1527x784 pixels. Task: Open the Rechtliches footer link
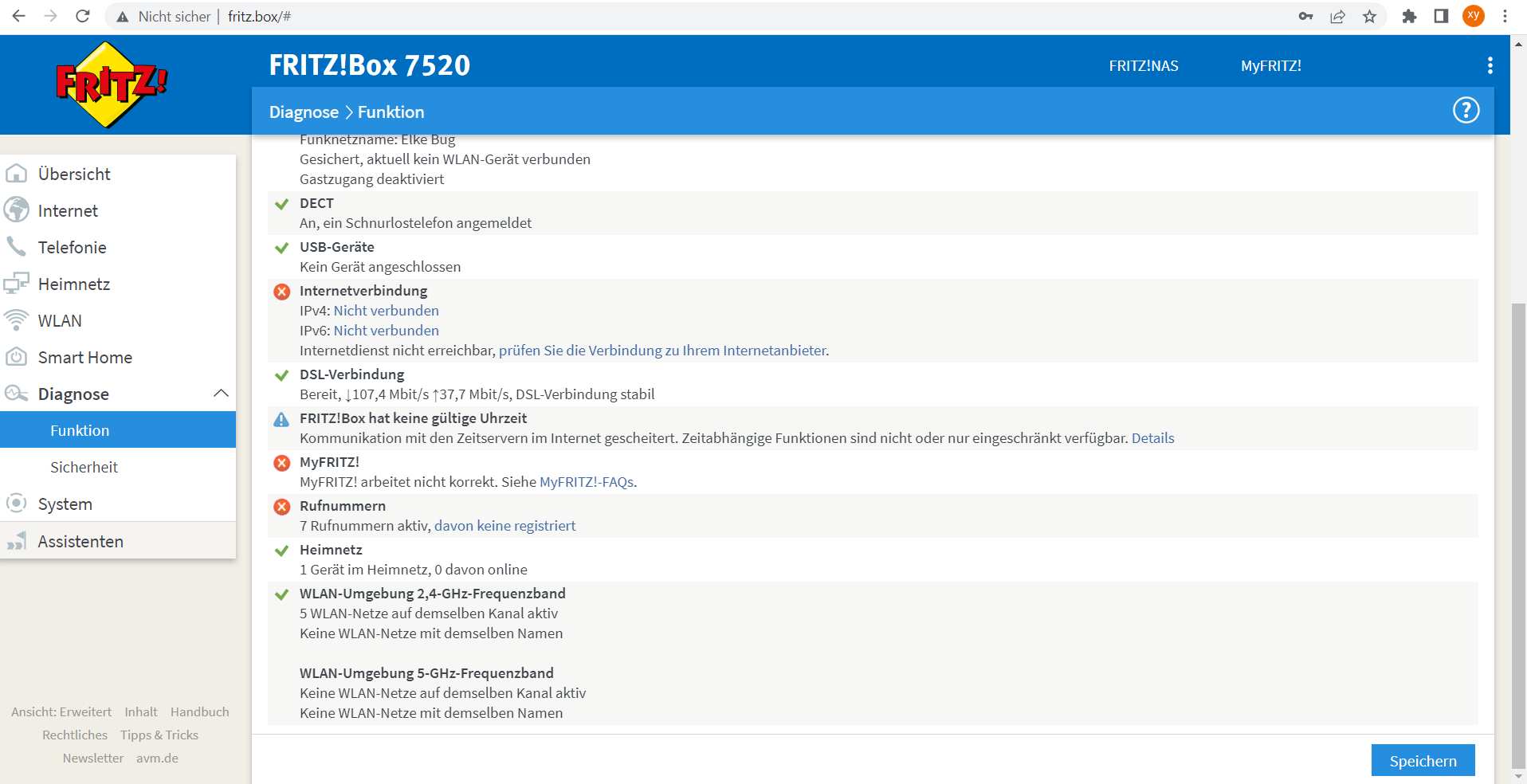75,735
